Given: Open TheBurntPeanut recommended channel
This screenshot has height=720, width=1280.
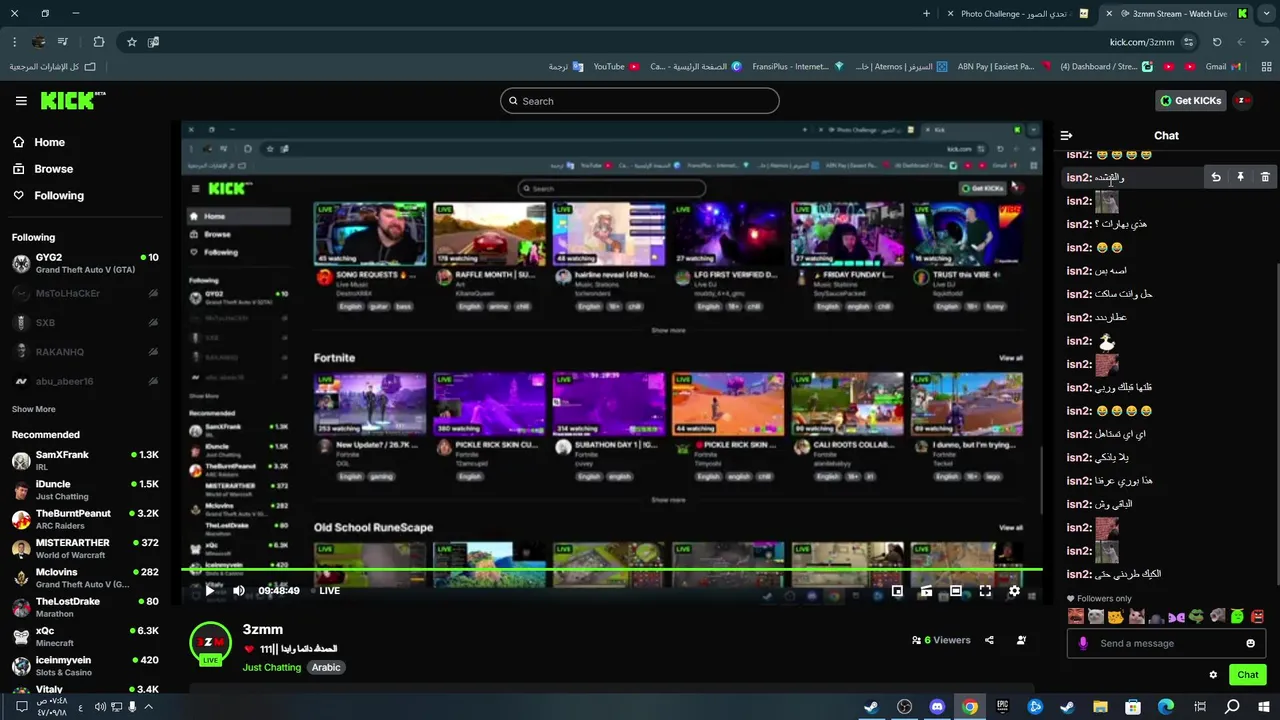Looking at the screenshot, I should coord(85,519).
